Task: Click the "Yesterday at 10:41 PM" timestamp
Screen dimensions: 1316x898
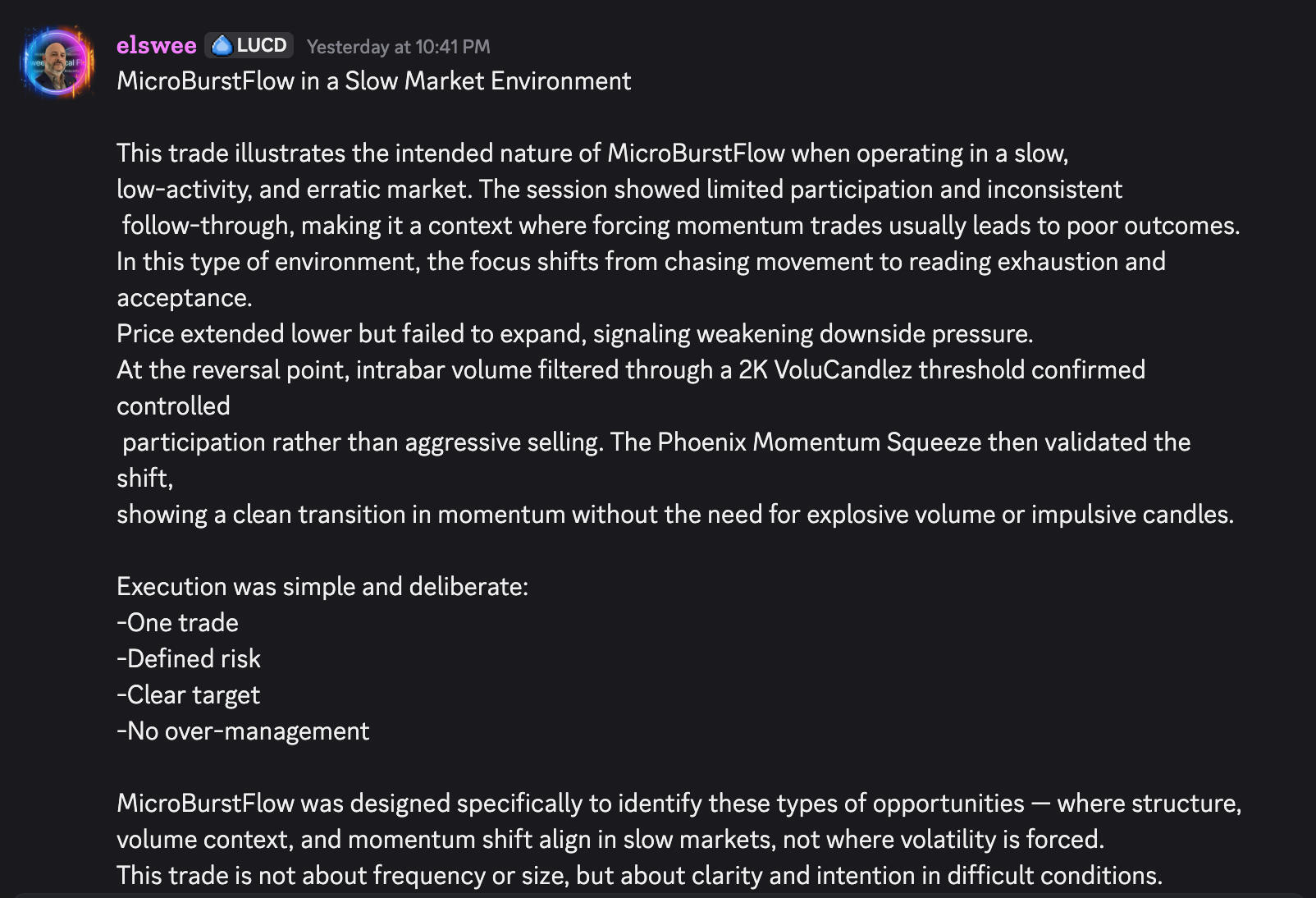Action: click(x=398, y=47)
